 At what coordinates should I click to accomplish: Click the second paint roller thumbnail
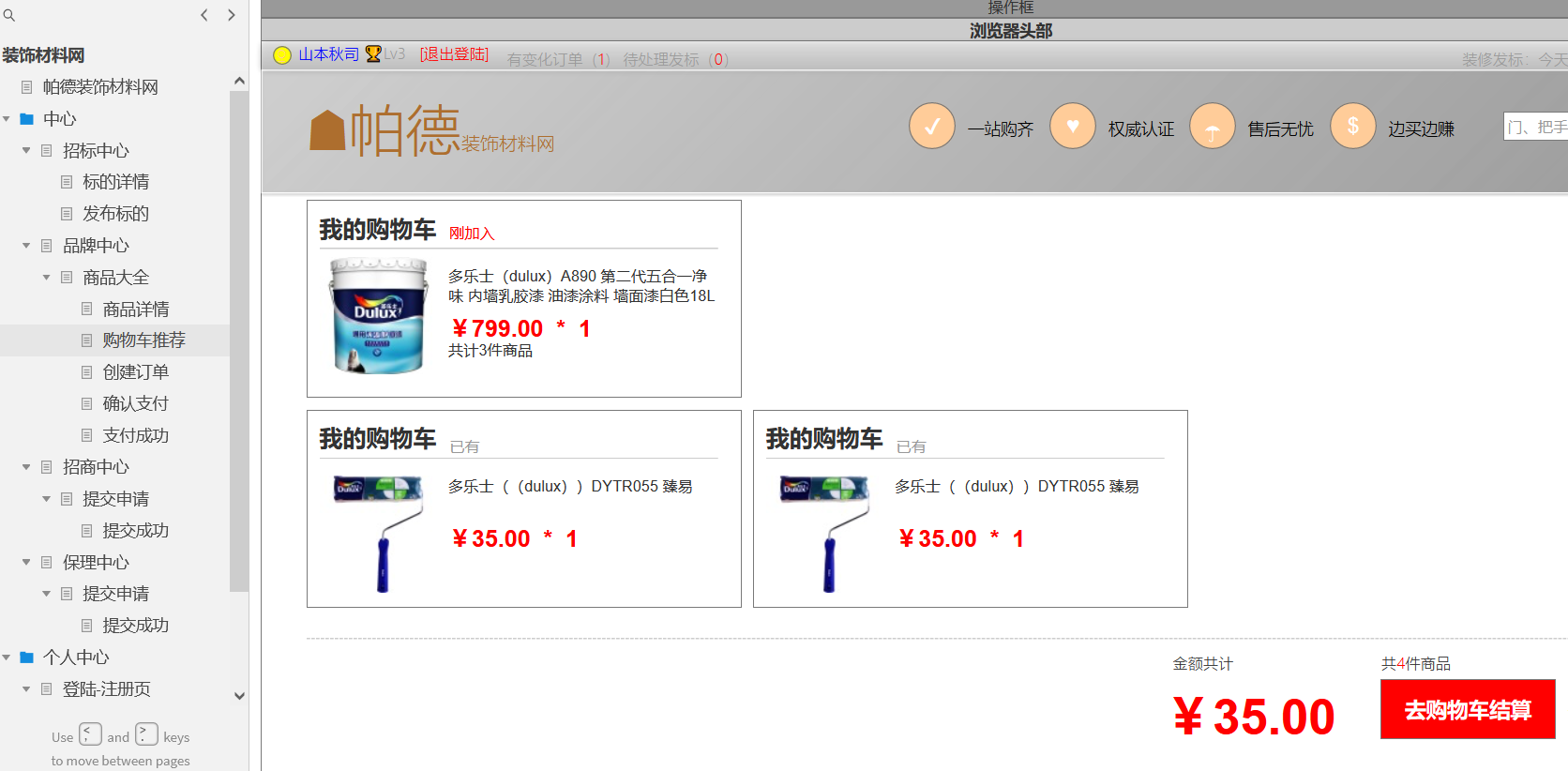tap(825, 533)
